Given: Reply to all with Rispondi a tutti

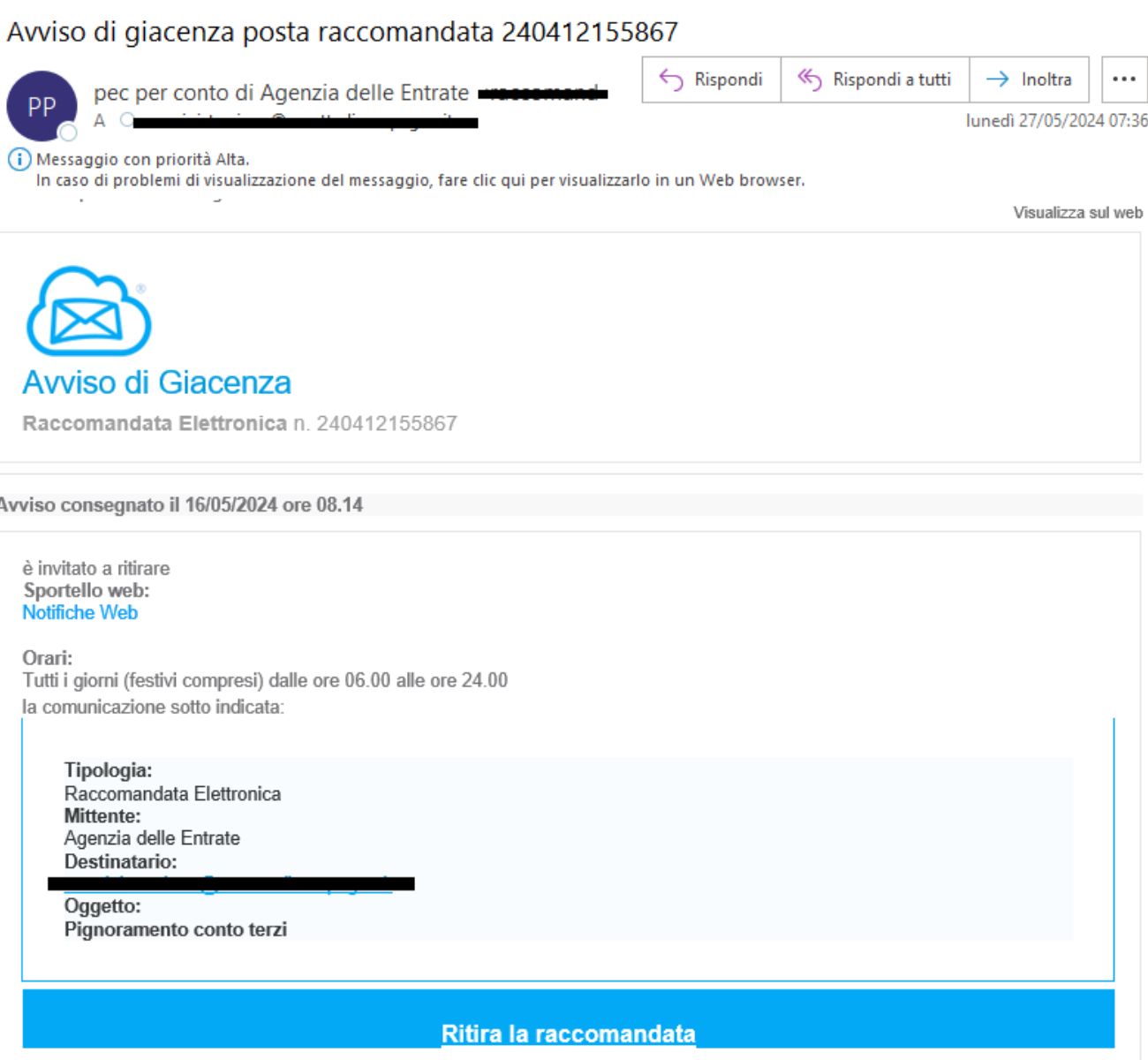Looking at the screenshot, I should click(x=874, y=79).
